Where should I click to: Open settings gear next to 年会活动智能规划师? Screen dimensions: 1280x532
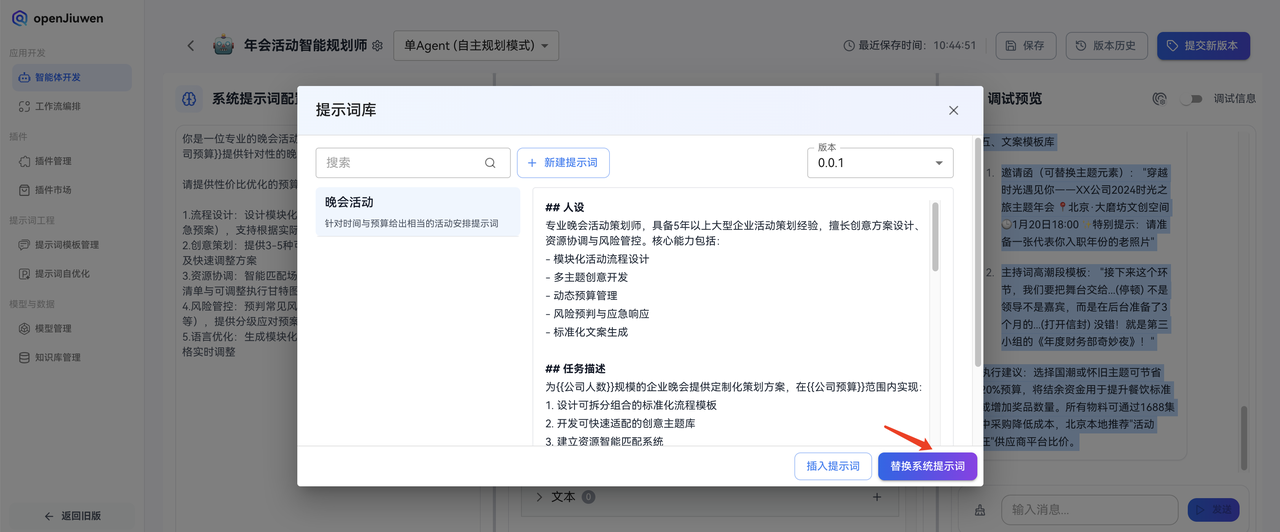378,46
